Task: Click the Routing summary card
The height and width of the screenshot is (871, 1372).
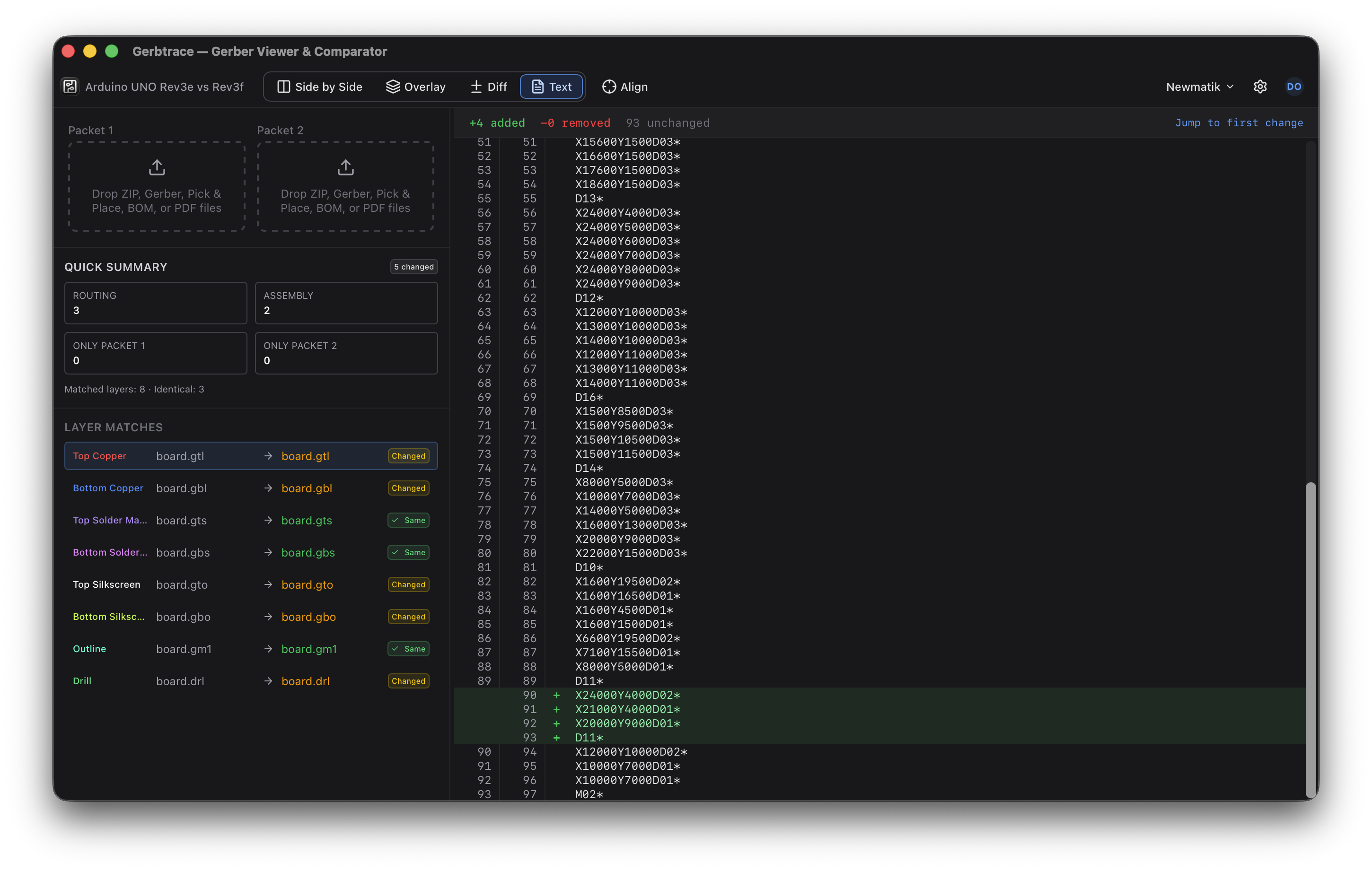Action: [156, 303]
